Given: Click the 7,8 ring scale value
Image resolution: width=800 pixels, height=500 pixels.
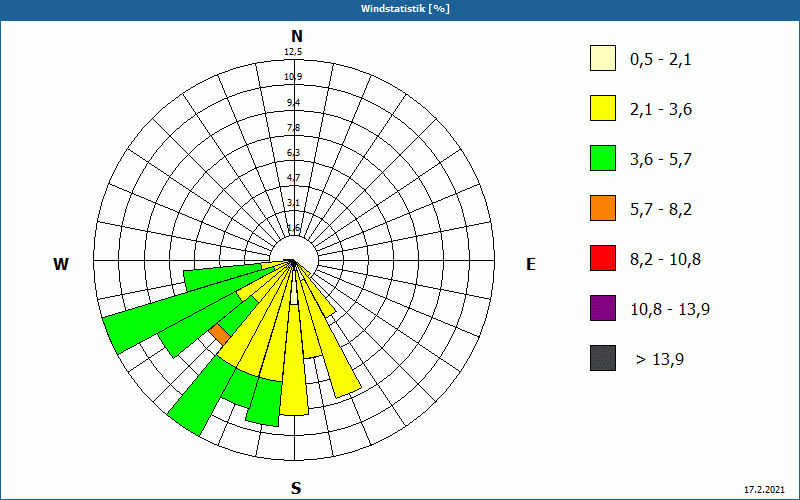Looking at the screenshot, I should click(293, 128).
